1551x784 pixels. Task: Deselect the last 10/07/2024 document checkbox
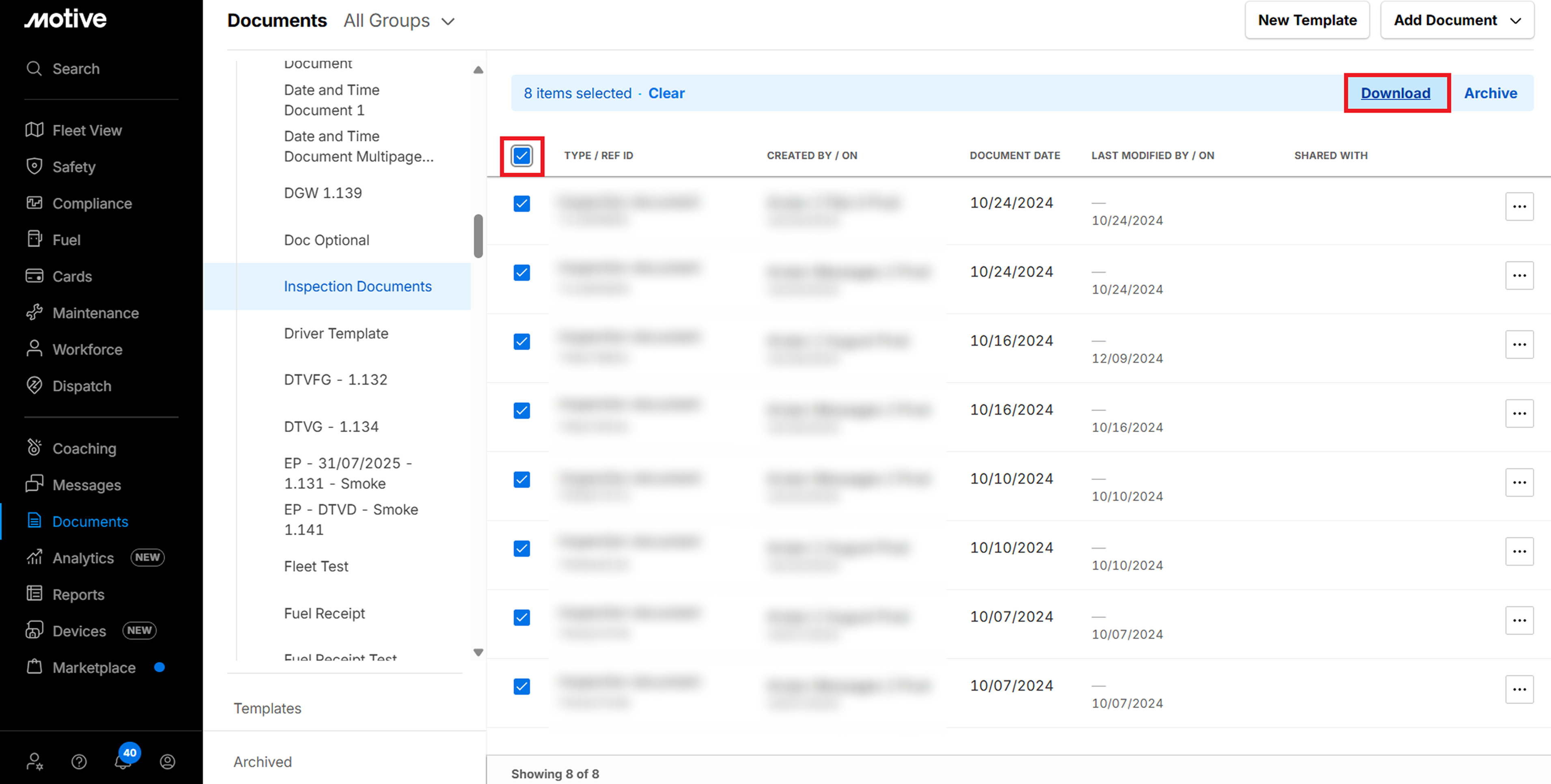point(521,687)
